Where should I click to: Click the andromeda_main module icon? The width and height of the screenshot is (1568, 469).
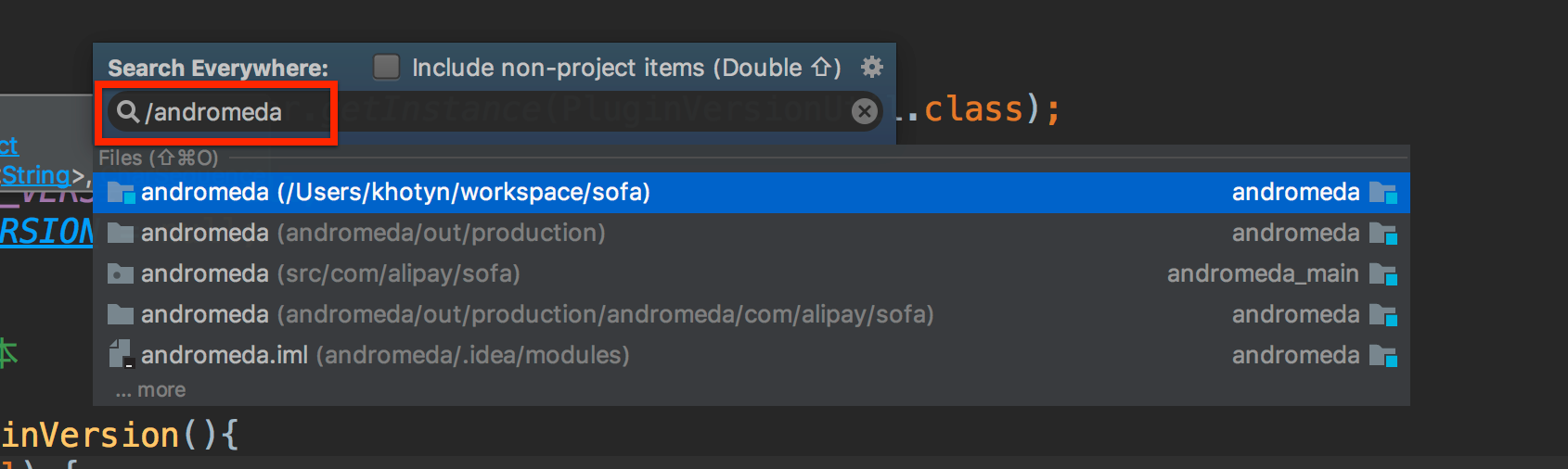point(1383,274)
